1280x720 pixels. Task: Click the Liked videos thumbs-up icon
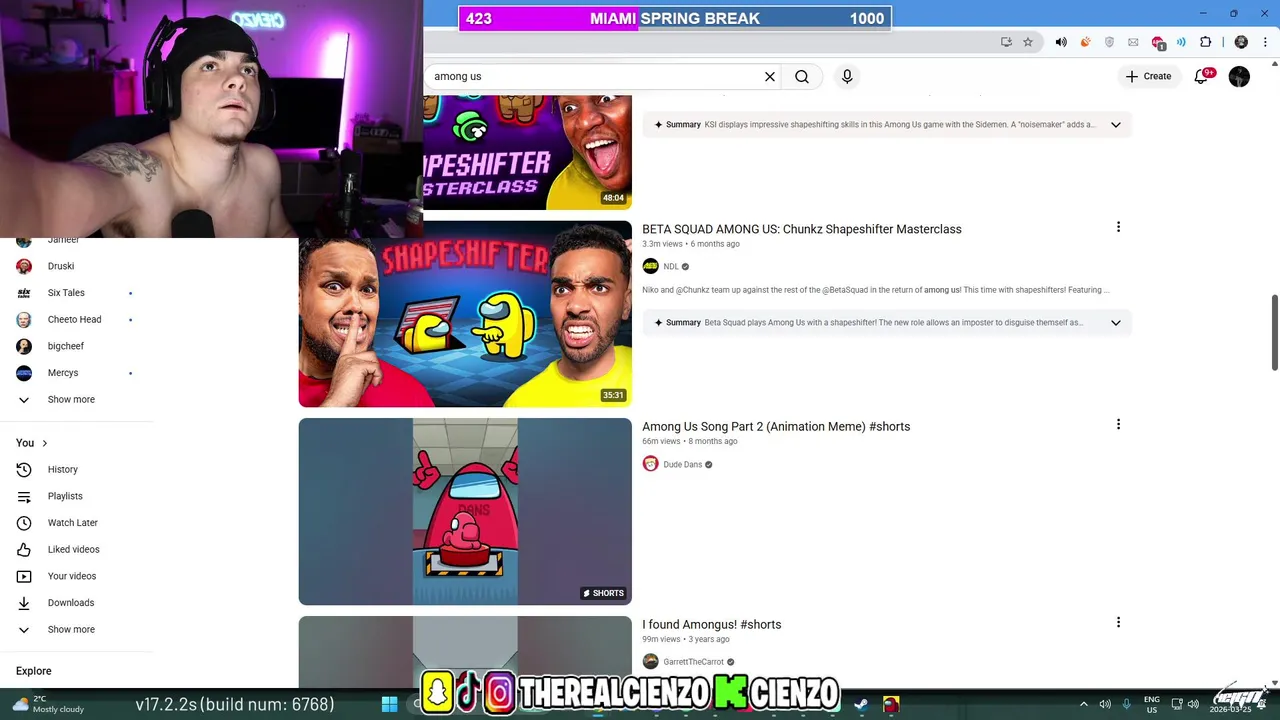pos(24,549)
